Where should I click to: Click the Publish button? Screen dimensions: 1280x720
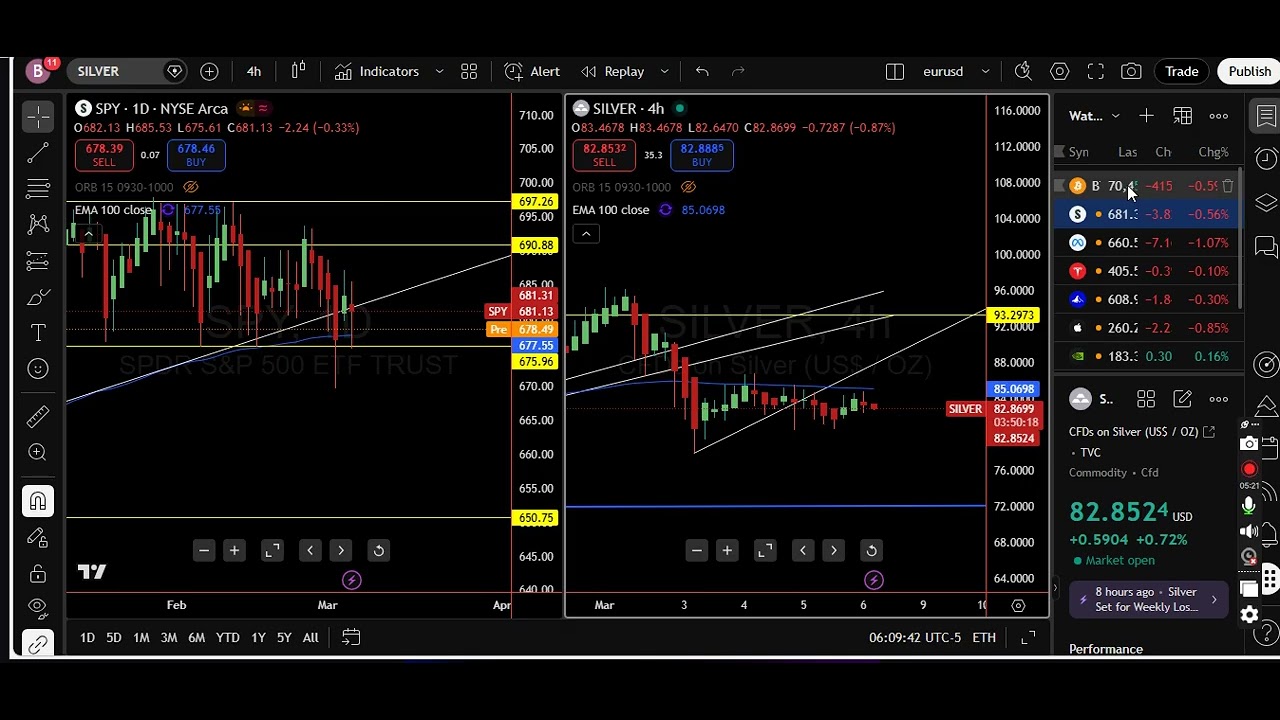tap(1249, 71)
